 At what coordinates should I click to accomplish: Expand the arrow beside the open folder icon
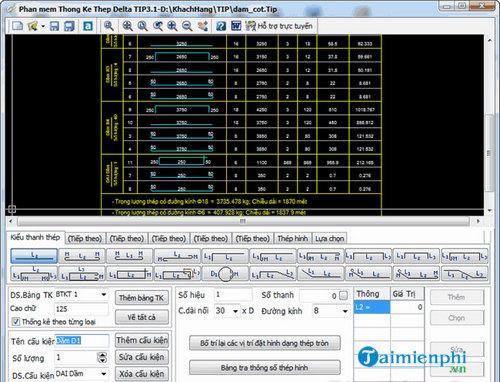pyautogui.click(x=43, y=26)
